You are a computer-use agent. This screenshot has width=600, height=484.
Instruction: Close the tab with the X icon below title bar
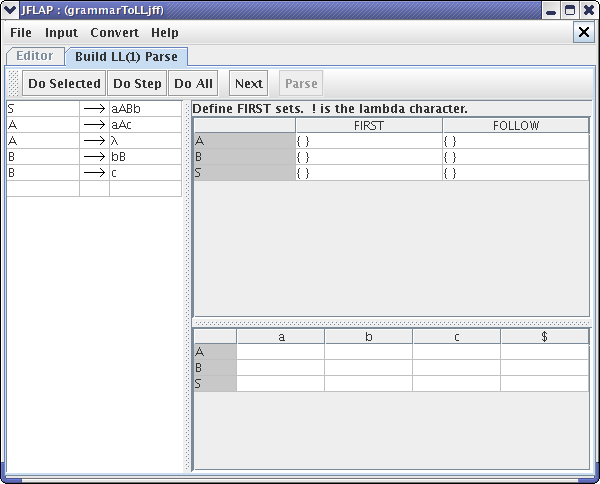[x=584, y=32]
